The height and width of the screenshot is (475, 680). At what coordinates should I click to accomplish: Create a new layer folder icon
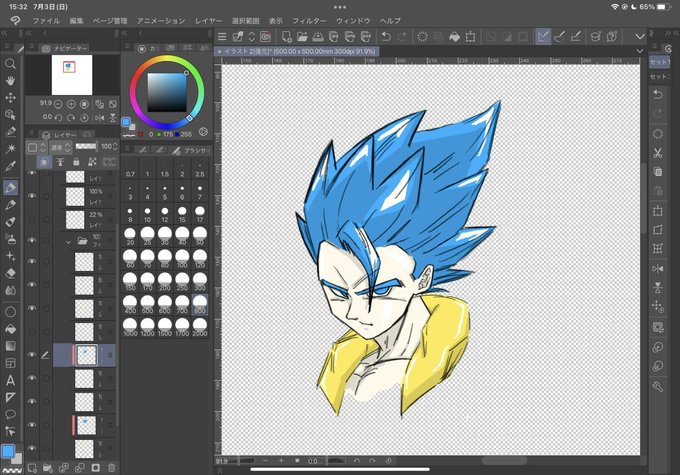(48, 468)
